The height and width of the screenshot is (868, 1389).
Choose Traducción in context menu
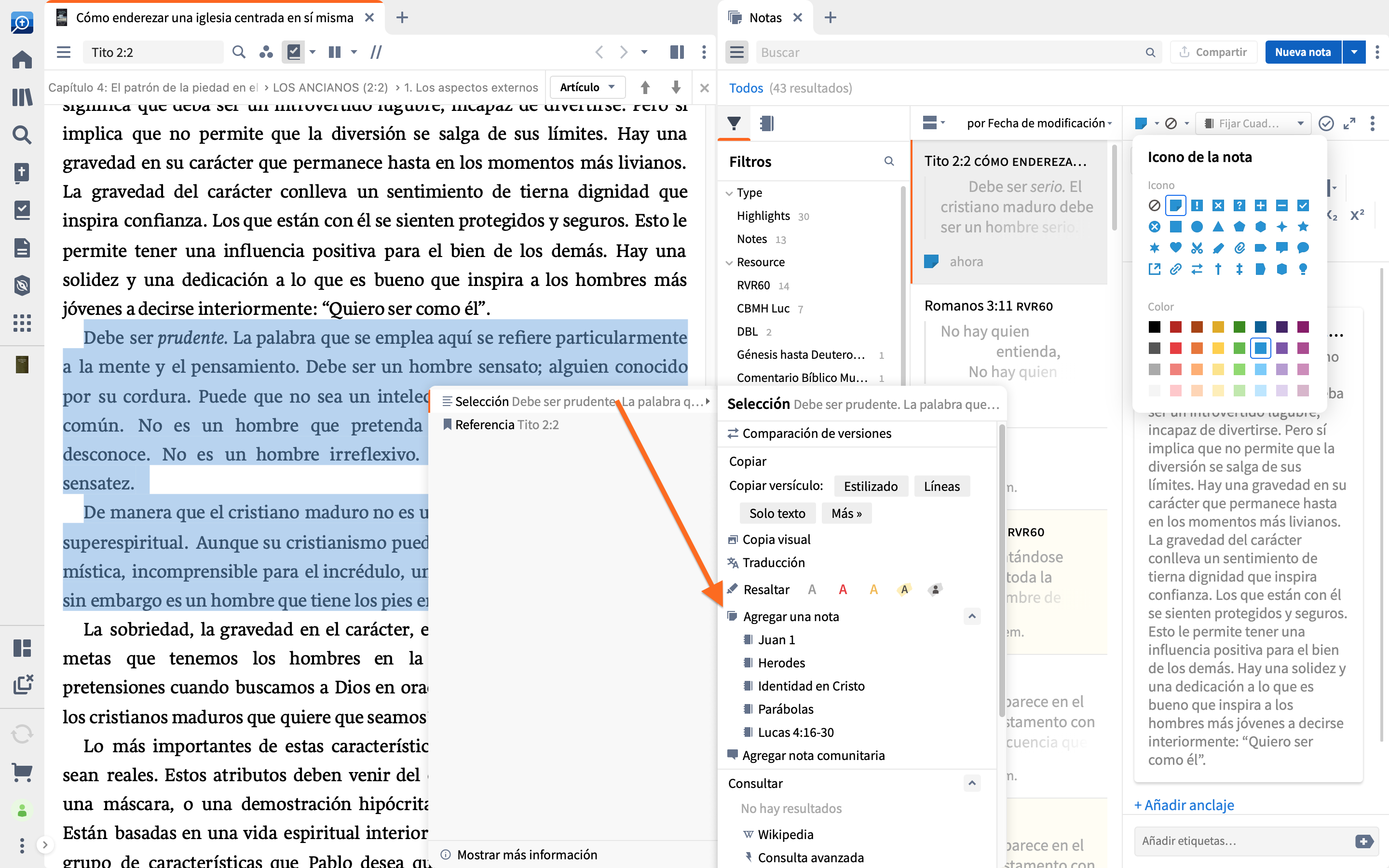773,563
